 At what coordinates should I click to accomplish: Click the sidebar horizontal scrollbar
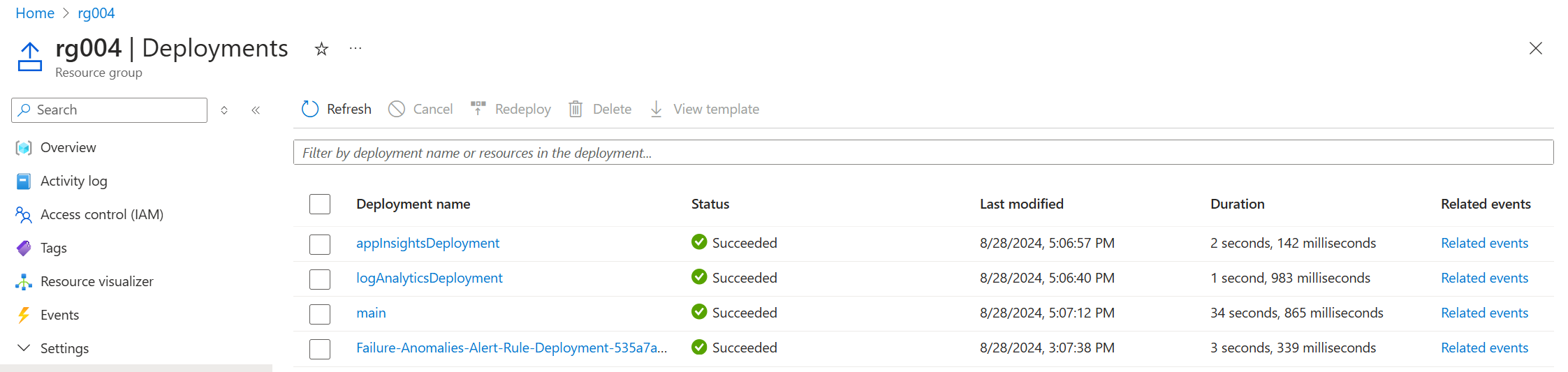click(136, 368)
